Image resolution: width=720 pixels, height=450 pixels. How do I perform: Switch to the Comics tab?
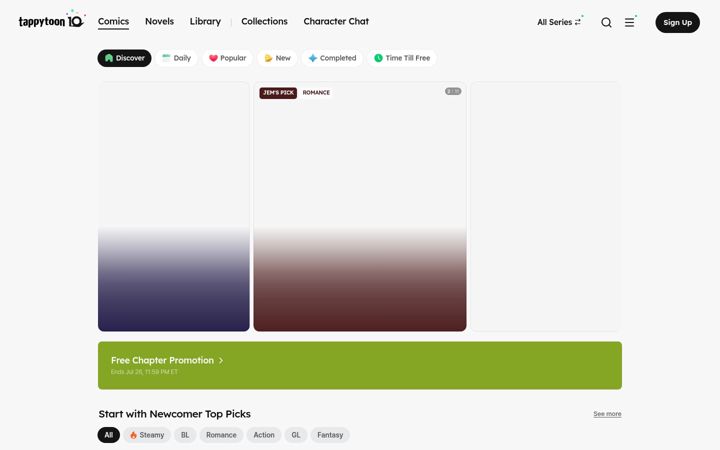(x=113, y=22)
